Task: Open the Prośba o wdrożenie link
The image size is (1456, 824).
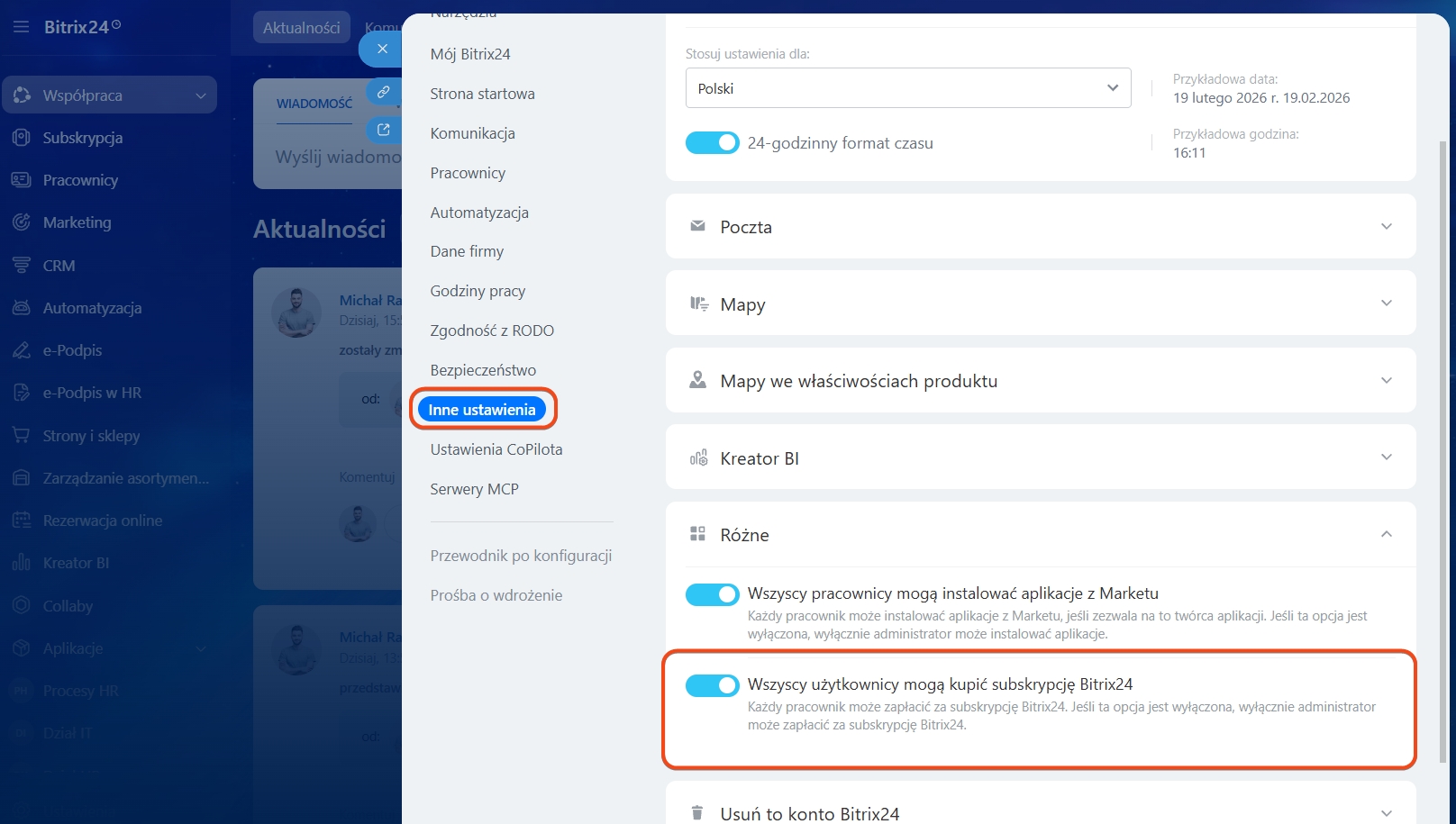Action: click(x=496, y=595)
